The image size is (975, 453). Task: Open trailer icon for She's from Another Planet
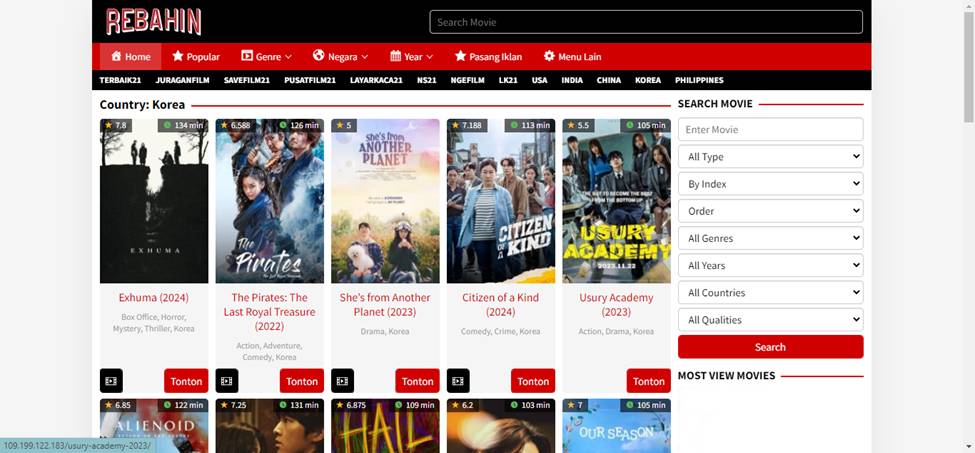point(343,381)
